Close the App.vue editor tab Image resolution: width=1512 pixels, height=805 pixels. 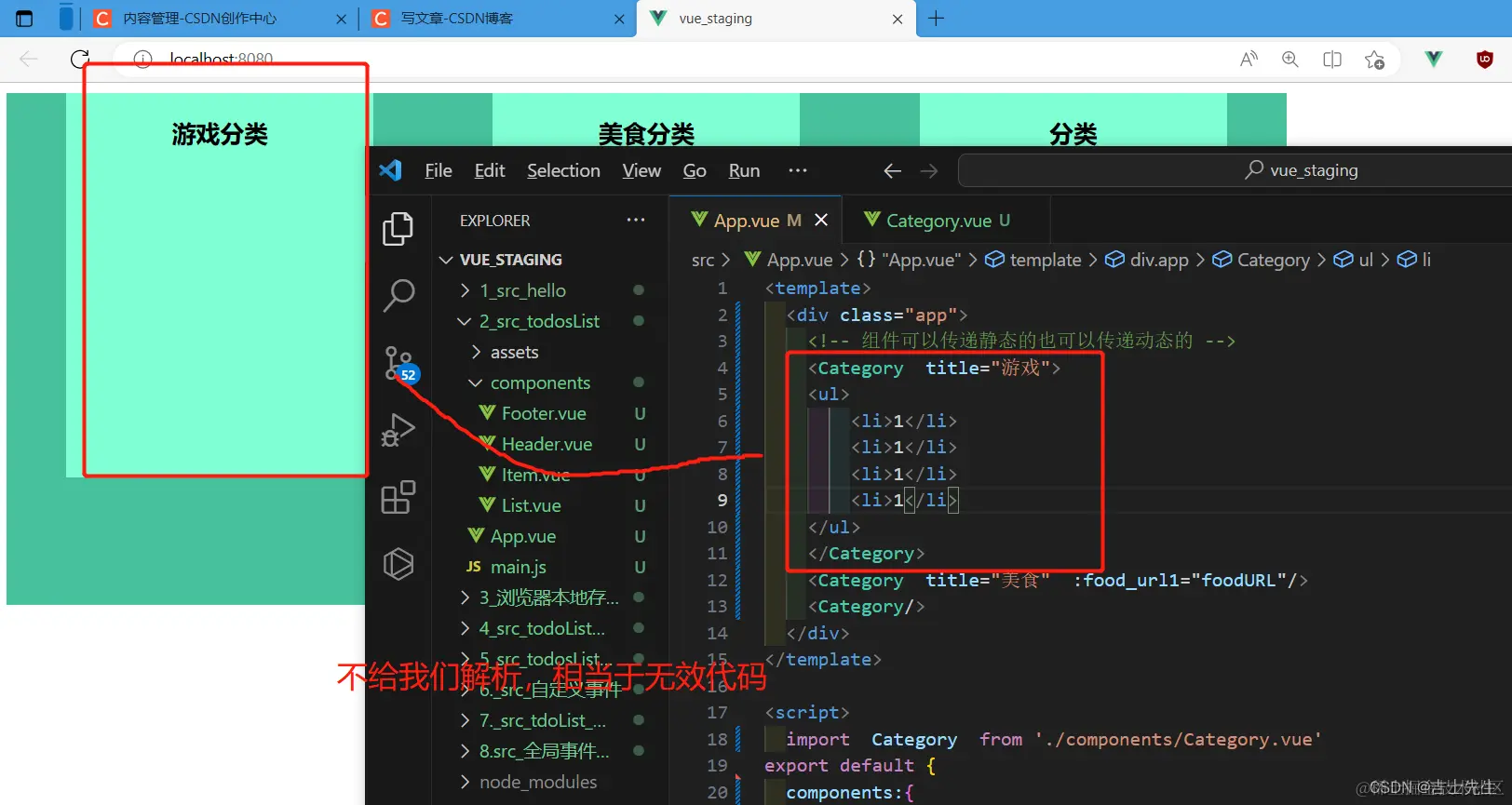pyautogui.click(x=821, y=221)
